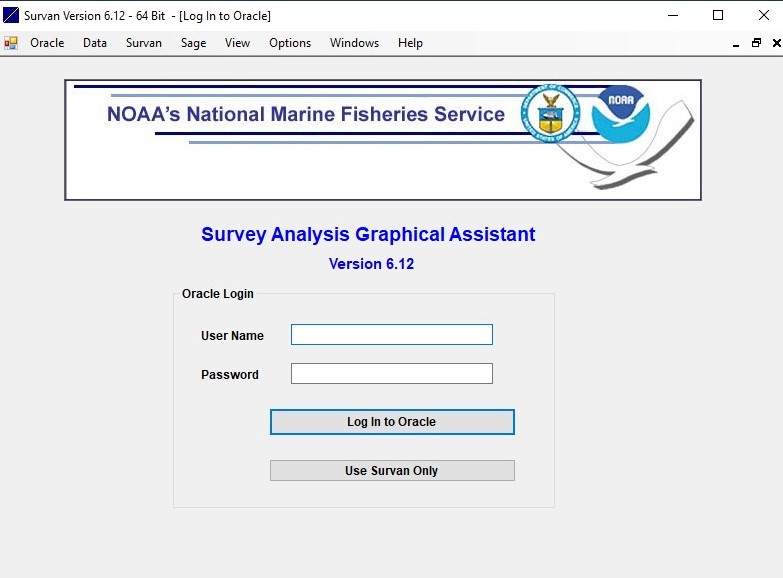Viewport: 783px width, 578px height.
Task: Close the Survan application window
Action: (764, 15)
